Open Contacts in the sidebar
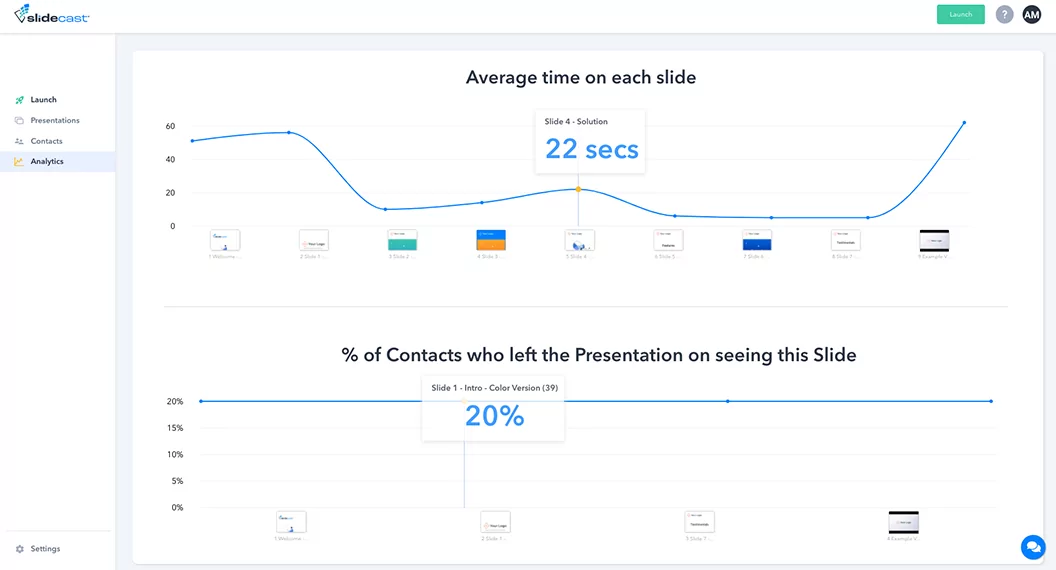This screenshot has height=570, width=1056. (x=46, y=141)
